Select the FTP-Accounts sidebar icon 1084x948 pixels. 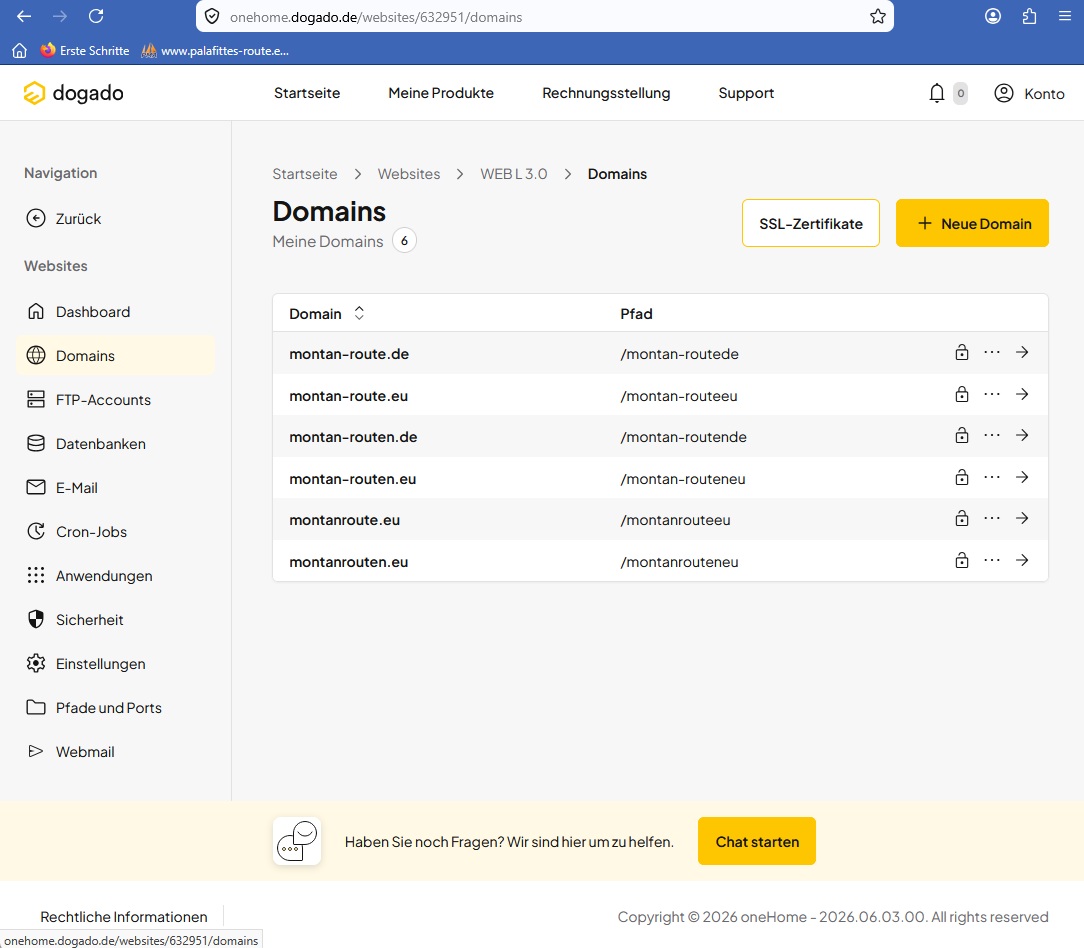[x=36, y=399]
